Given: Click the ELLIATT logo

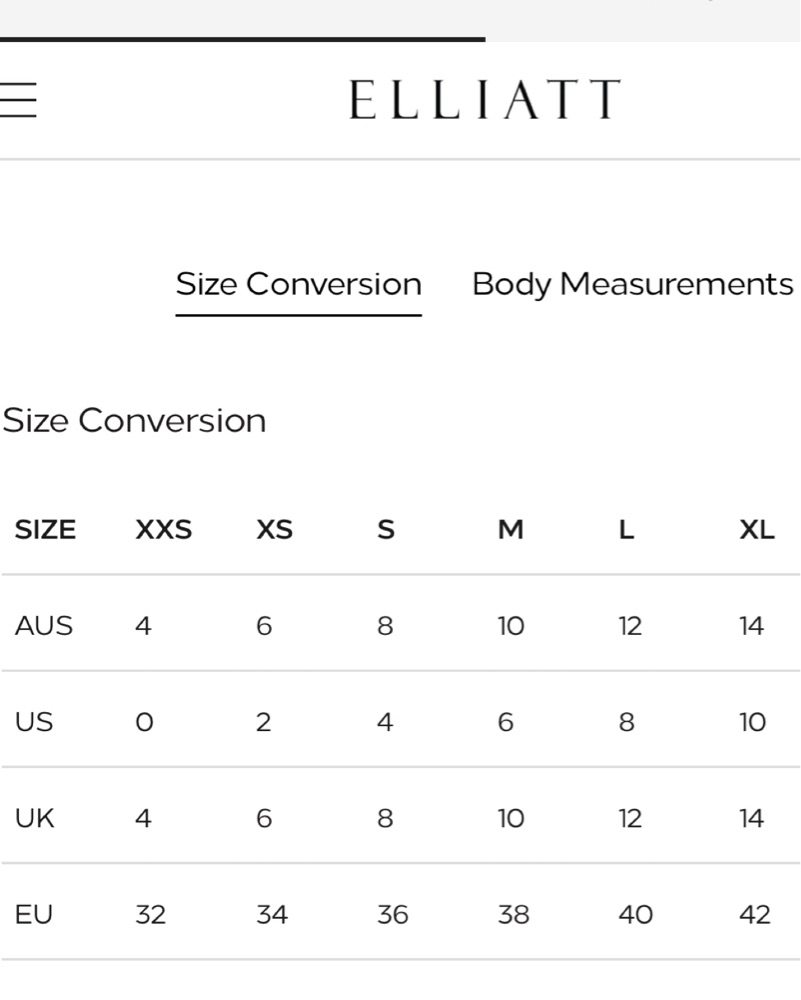Looking at the screenshot, I should point(485,99).
